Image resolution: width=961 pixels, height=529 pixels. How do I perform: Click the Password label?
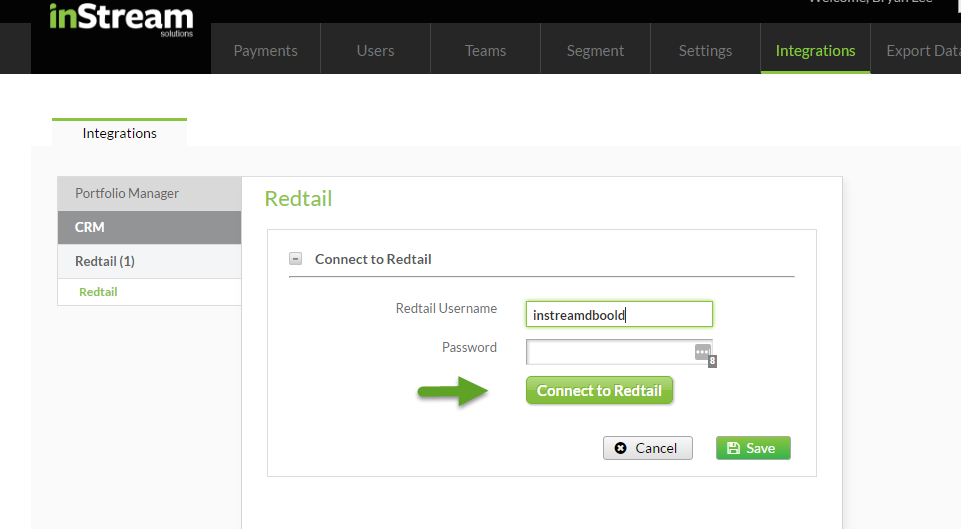coord(469,348)
